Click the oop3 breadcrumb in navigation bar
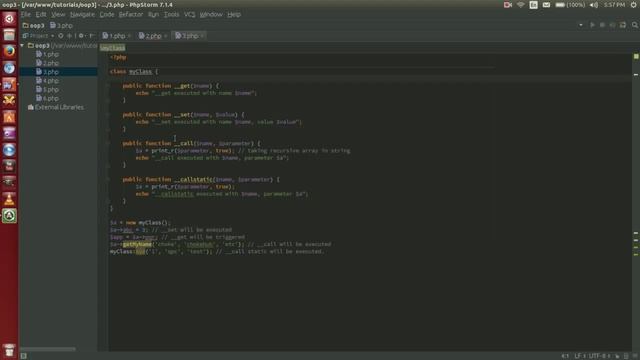Viewport: 640px width, 360px height. click(33, 25)
